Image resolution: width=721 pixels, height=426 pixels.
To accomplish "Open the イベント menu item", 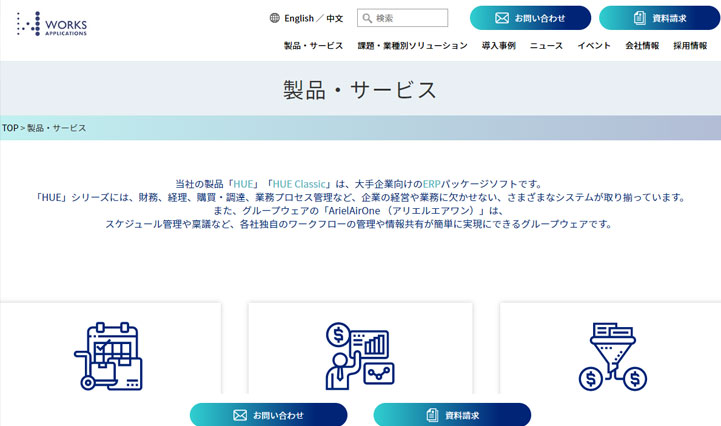I will (x=594, y=46).
